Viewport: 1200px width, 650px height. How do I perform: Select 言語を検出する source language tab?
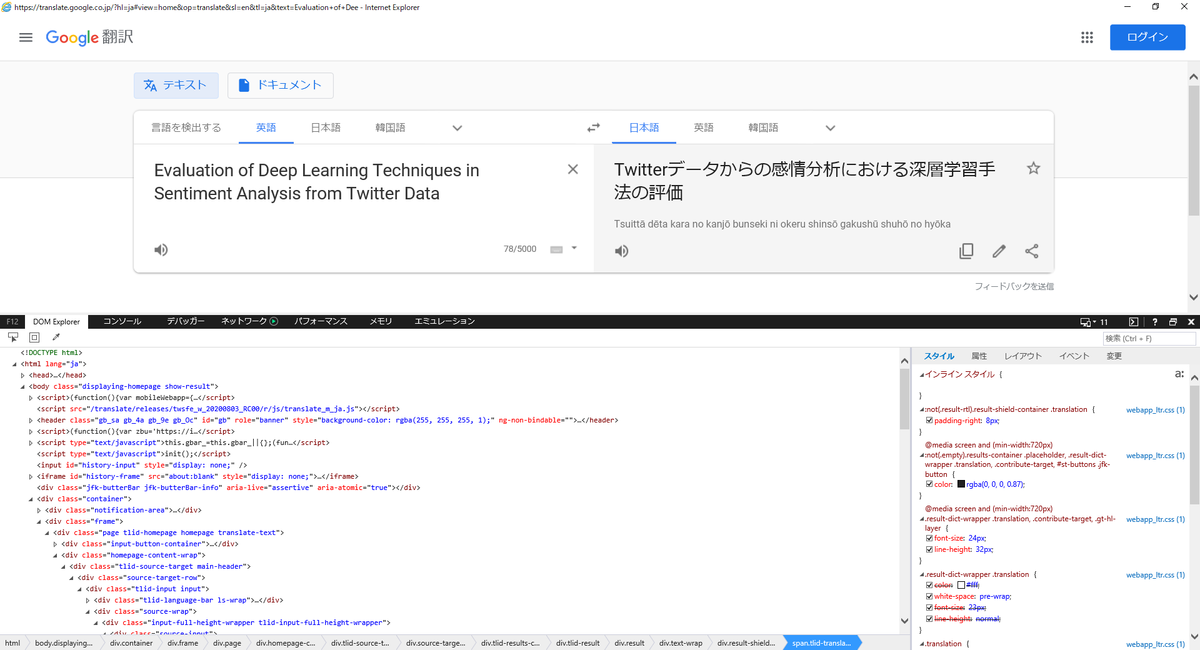pos(186,128)
